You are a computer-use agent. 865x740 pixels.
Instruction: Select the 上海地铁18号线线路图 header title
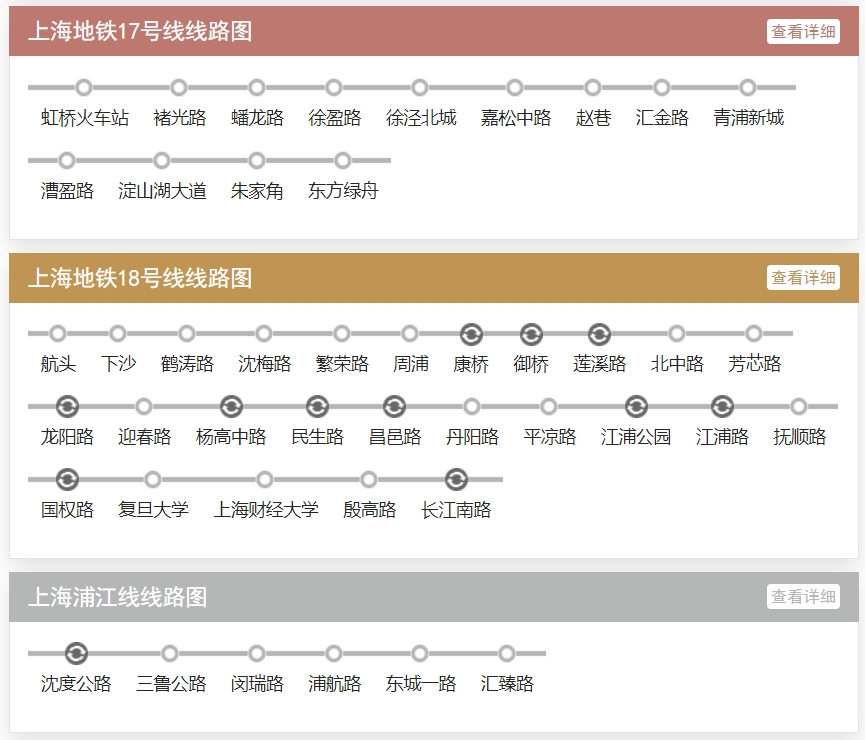[140, 278]
